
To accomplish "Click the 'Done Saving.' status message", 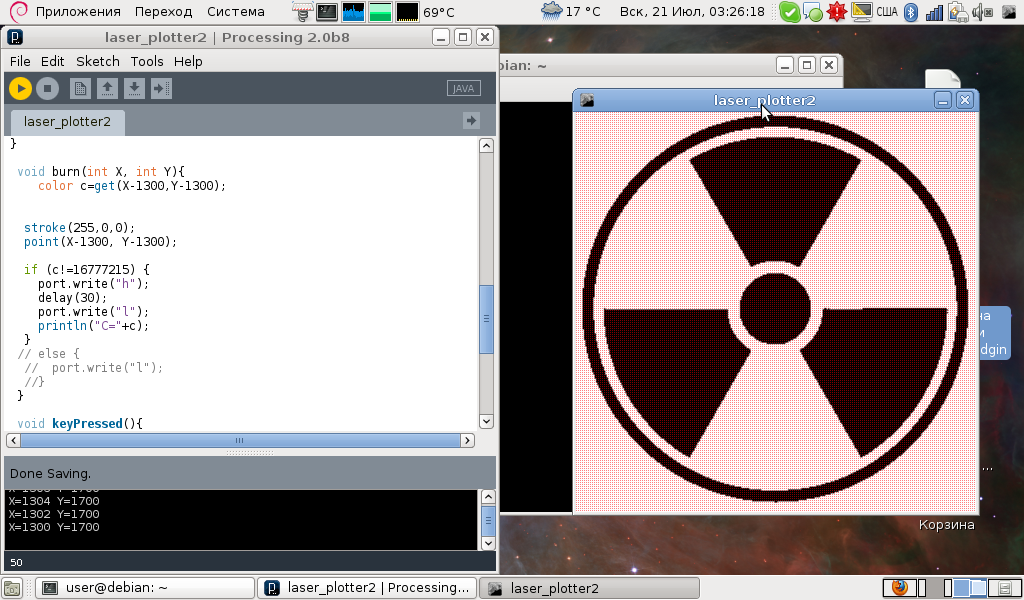I will (50, 473).
